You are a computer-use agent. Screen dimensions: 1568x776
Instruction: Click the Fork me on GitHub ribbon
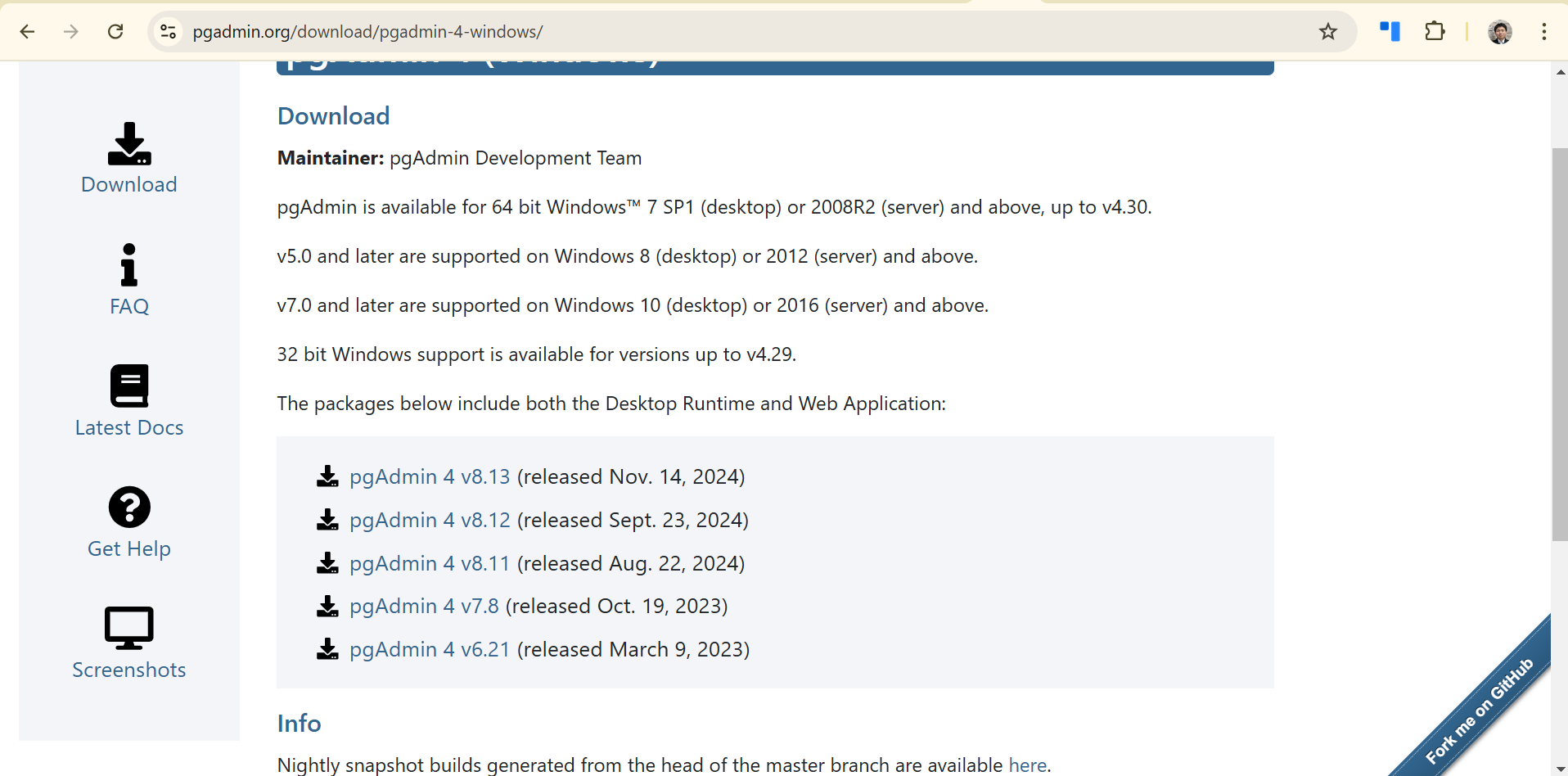(1480, 711)
